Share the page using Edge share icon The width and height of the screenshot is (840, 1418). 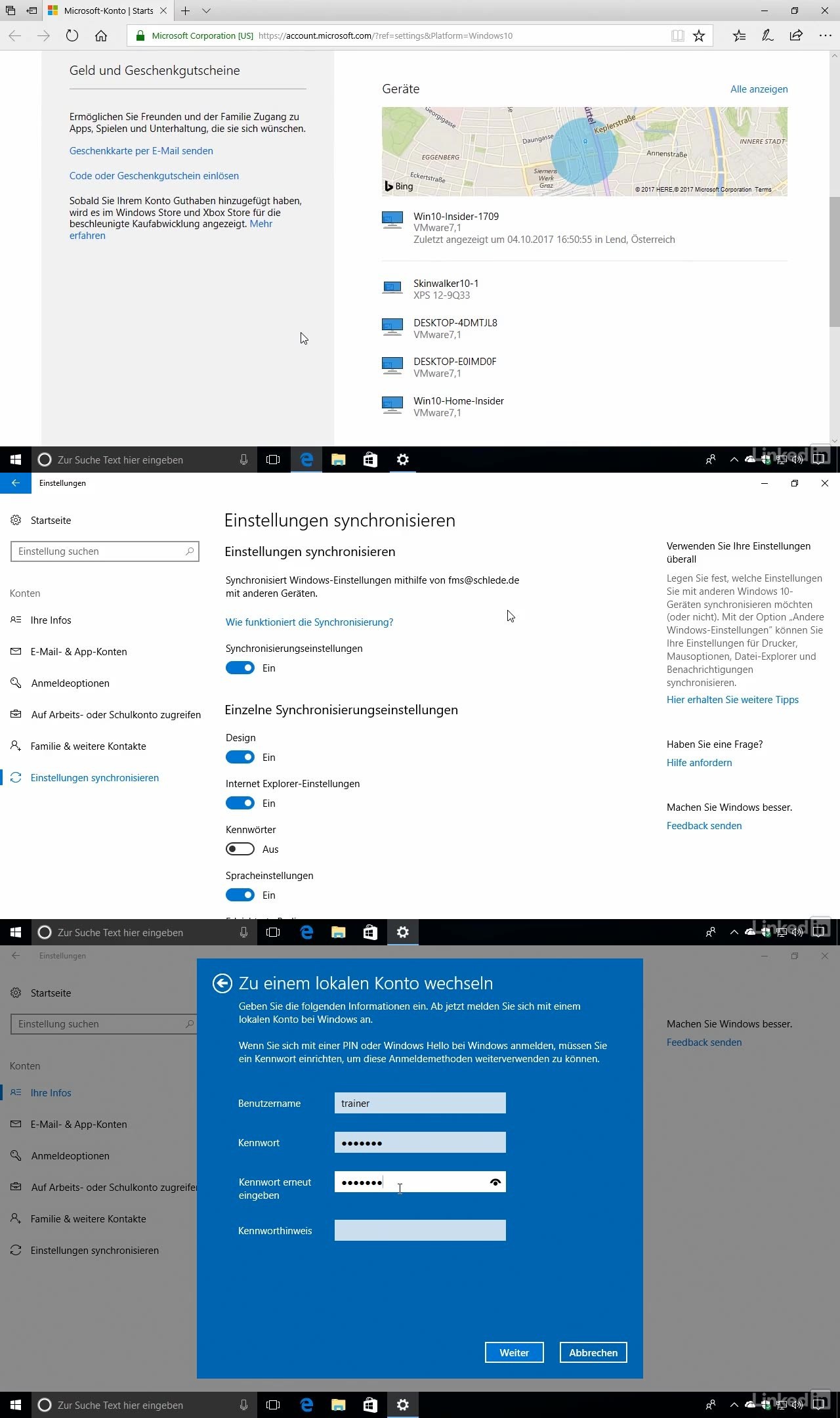tap(796, 36)
